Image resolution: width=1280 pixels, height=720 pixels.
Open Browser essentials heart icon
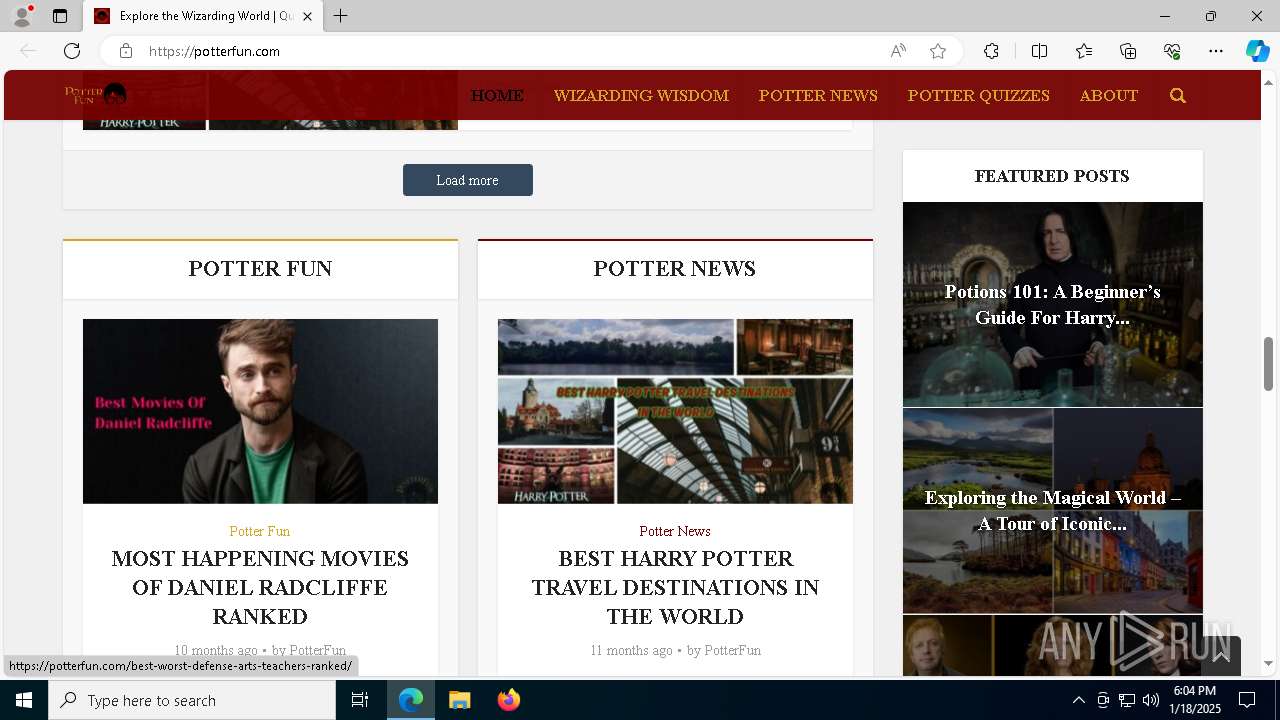point(1172,51)
